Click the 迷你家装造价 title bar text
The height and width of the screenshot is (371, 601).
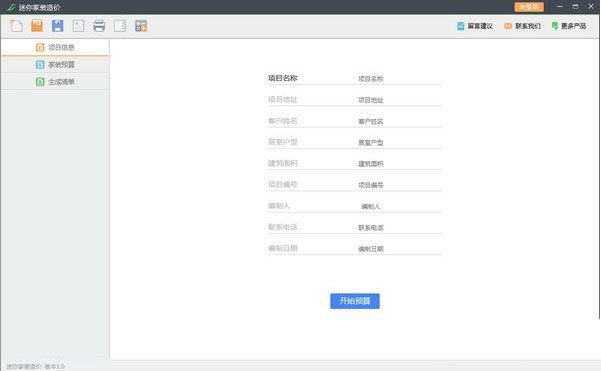click(39, 7)
